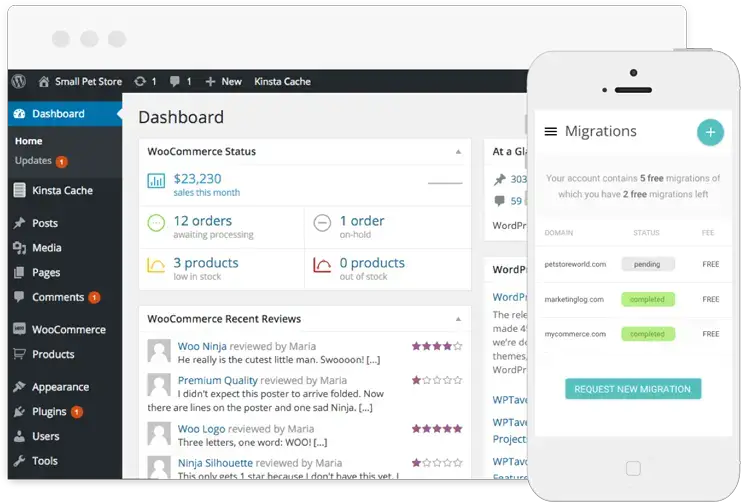Open 0 products out of stock link
This screenshot has height=503, width=750.
372,269
